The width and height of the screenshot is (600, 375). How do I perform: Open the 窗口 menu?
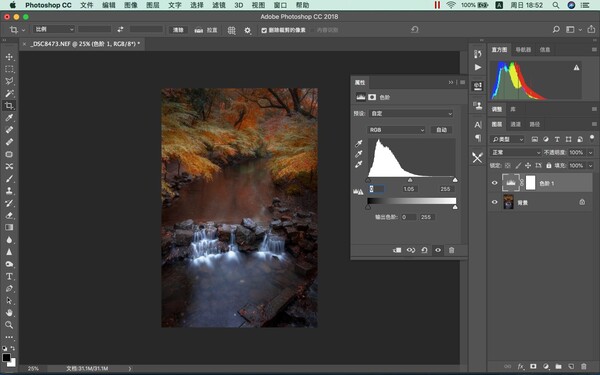pos(280,5)
